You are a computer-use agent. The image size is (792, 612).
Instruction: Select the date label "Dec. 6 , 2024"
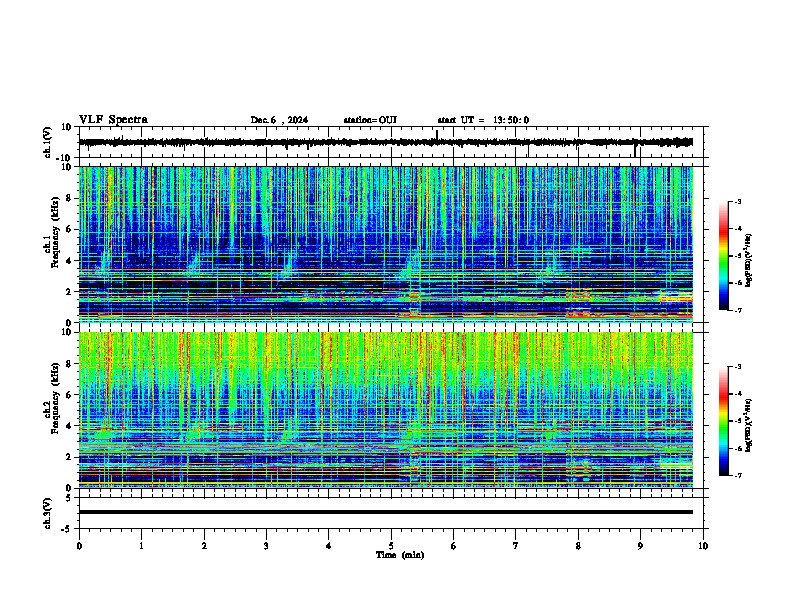279,120
